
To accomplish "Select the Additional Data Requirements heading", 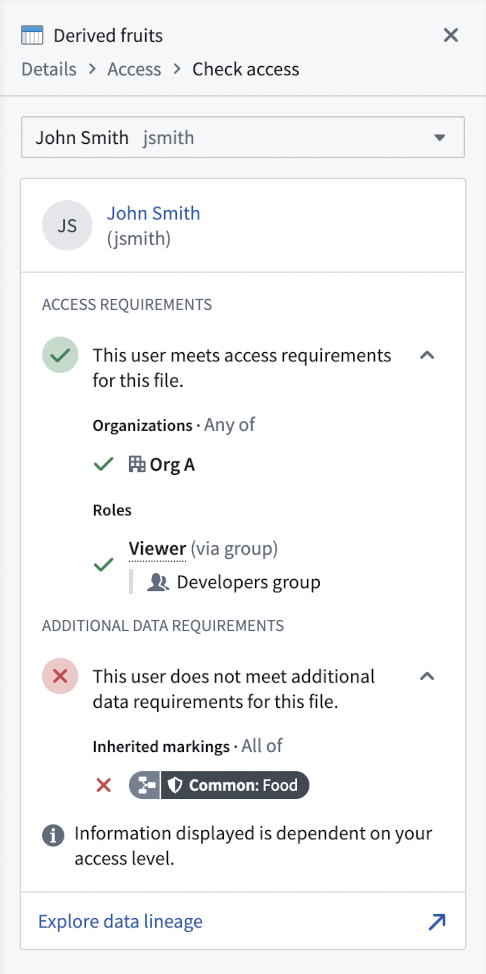I will (x=163, y=626).
